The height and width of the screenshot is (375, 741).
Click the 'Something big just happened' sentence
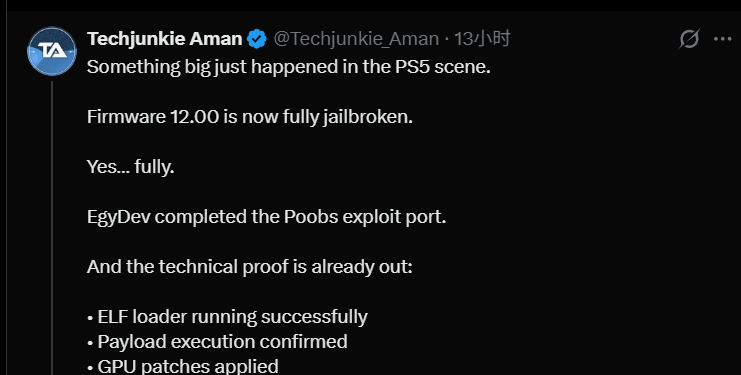tap(289, 67)
